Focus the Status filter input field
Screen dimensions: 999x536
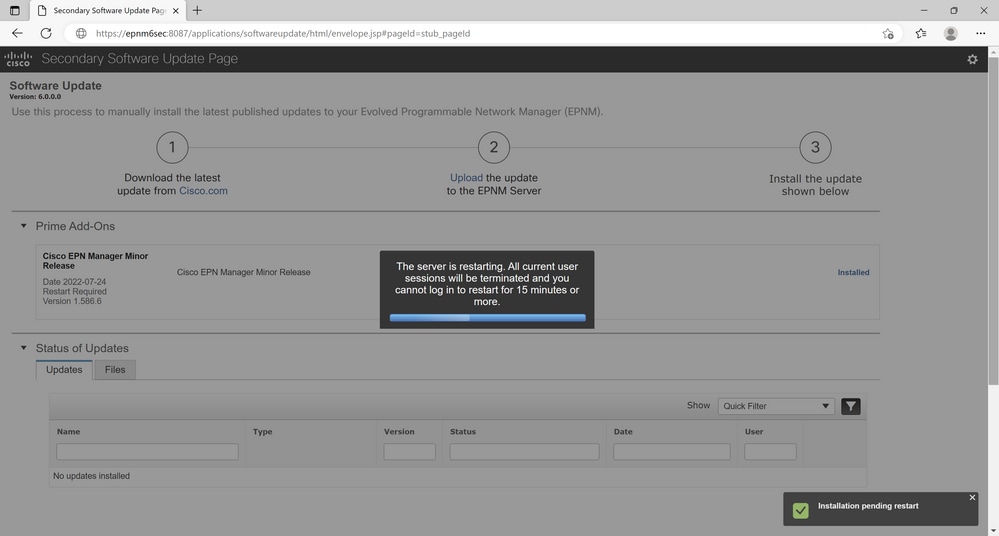click(x=524, y=452)
